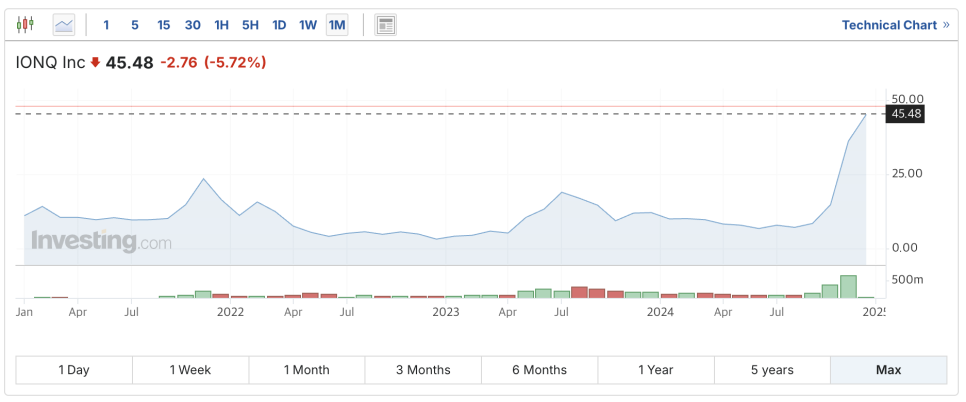Viewport: 966px width, 402px height.
Task: Click the 2023 label on time axis
Action: [445, 312]
